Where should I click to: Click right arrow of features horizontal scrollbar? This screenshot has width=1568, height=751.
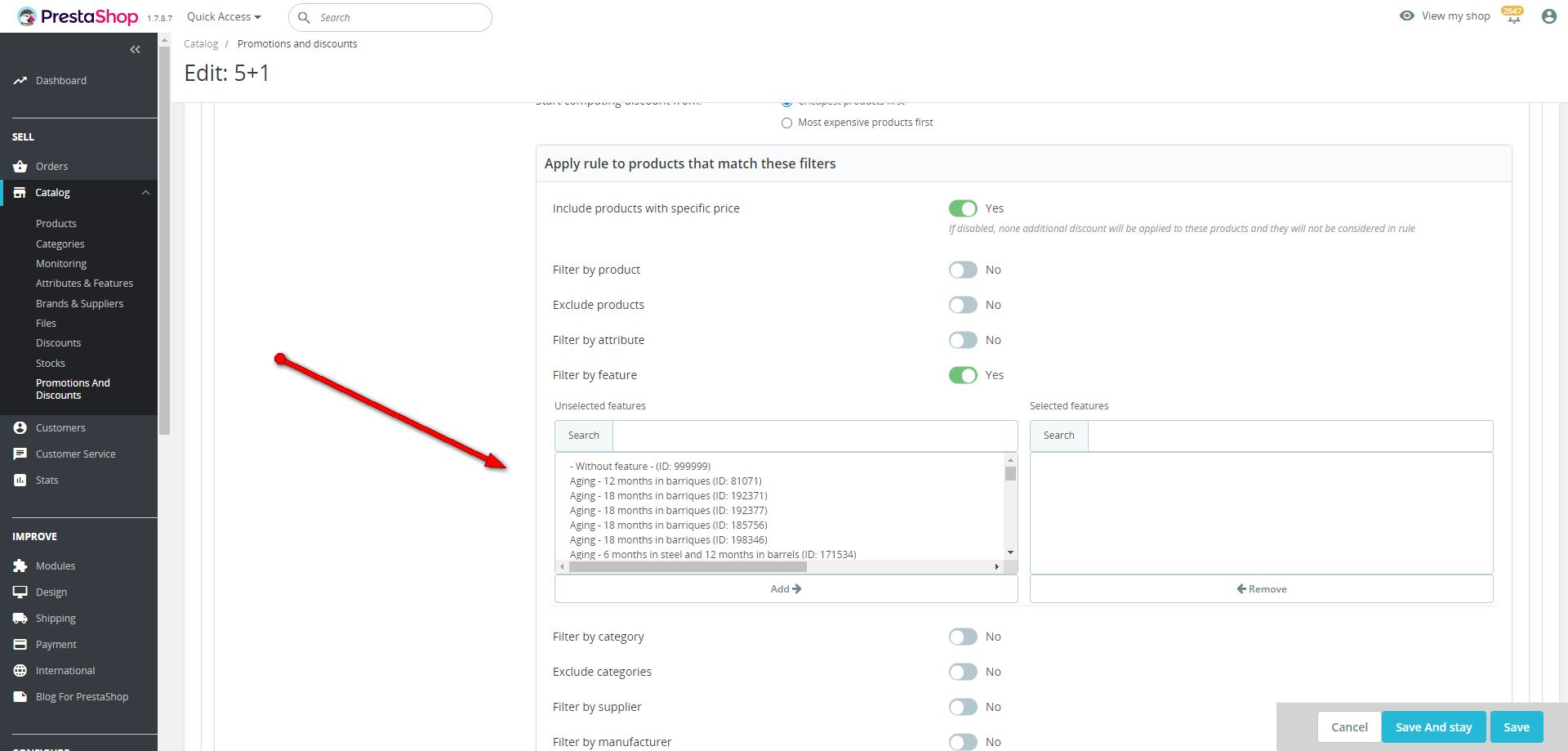pos(997,567)
